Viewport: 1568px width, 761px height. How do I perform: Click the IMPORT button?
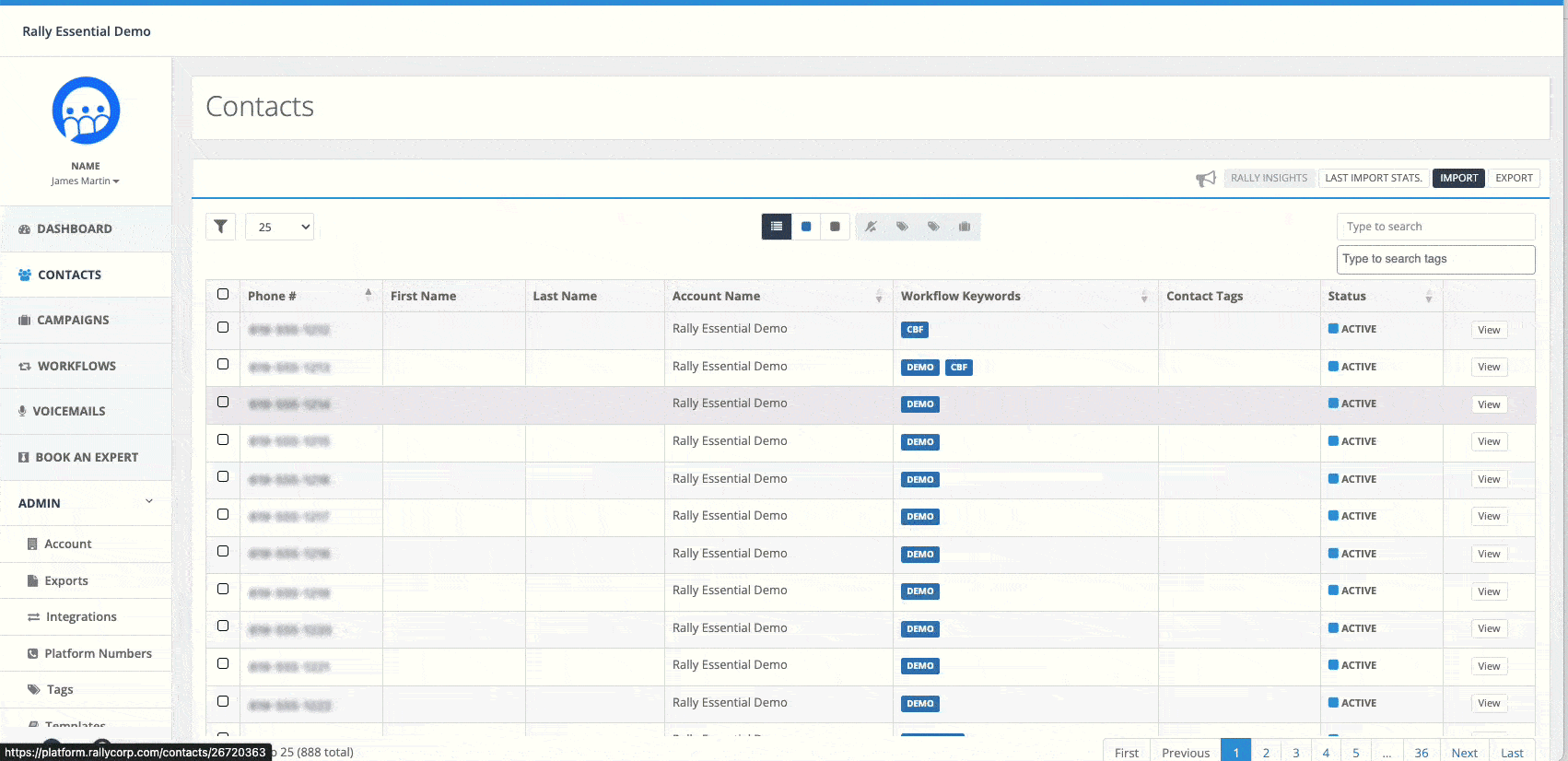[x=1458, y=179]
